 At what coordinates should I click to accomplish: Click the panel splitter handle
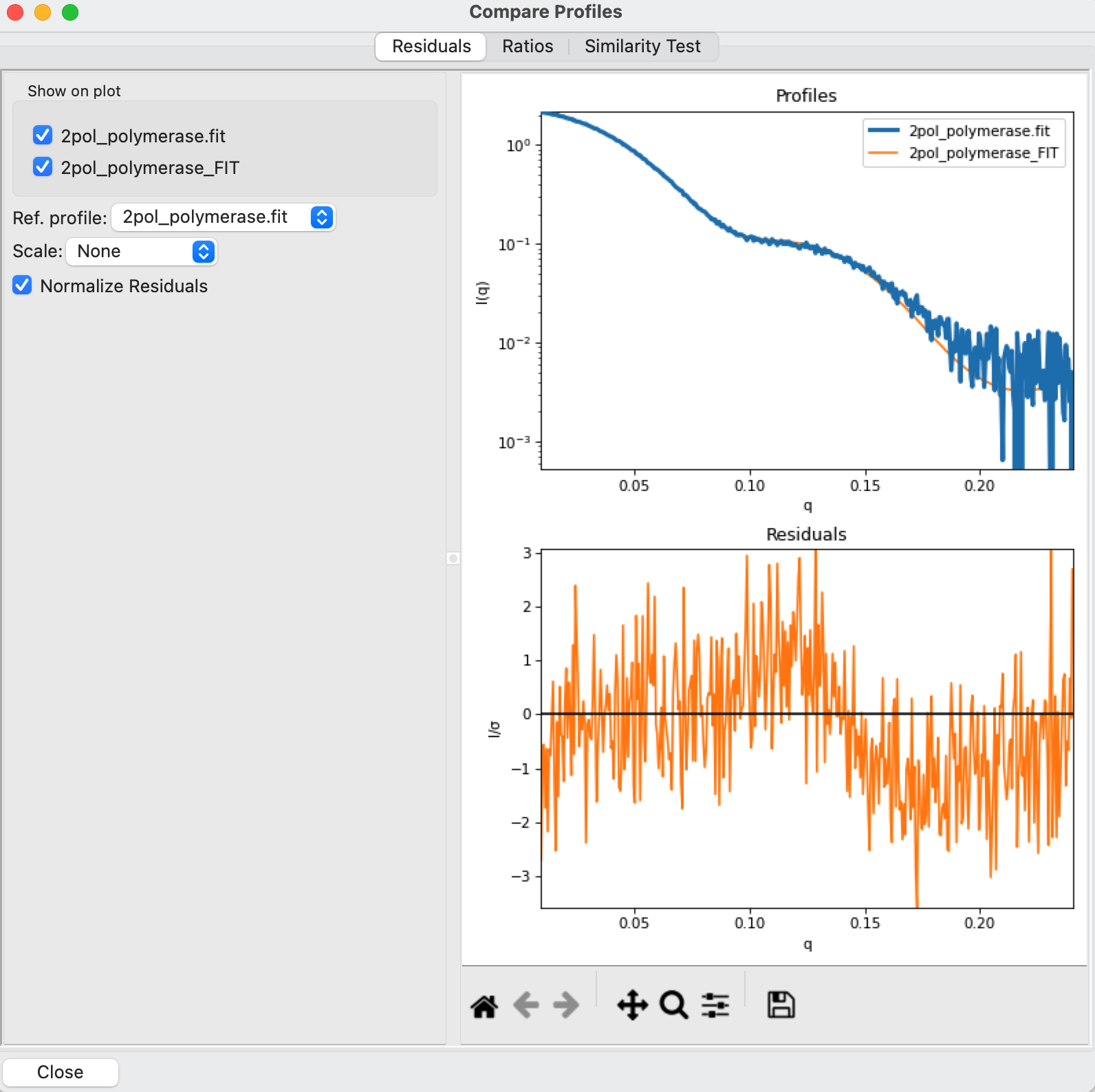(453, 558)
